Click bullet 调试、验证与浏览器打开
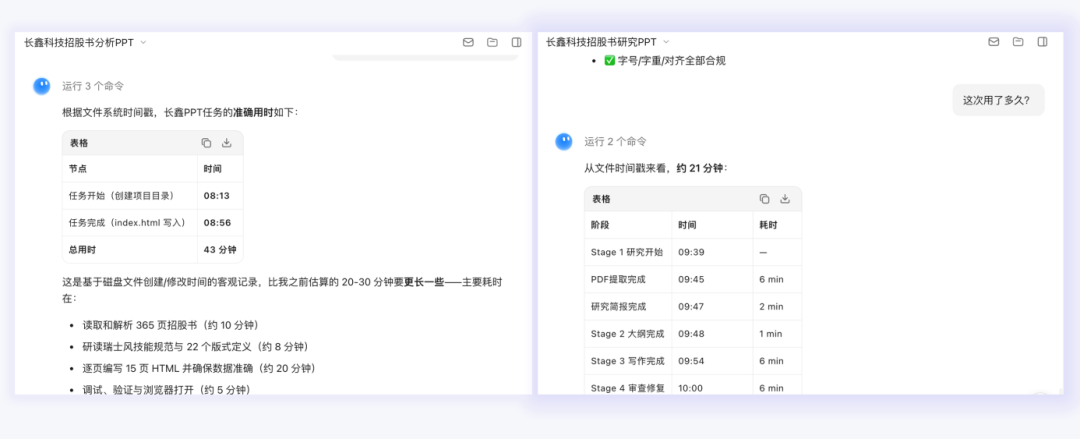This screenshot has height=439, width=1080. [x=166, y=389]
